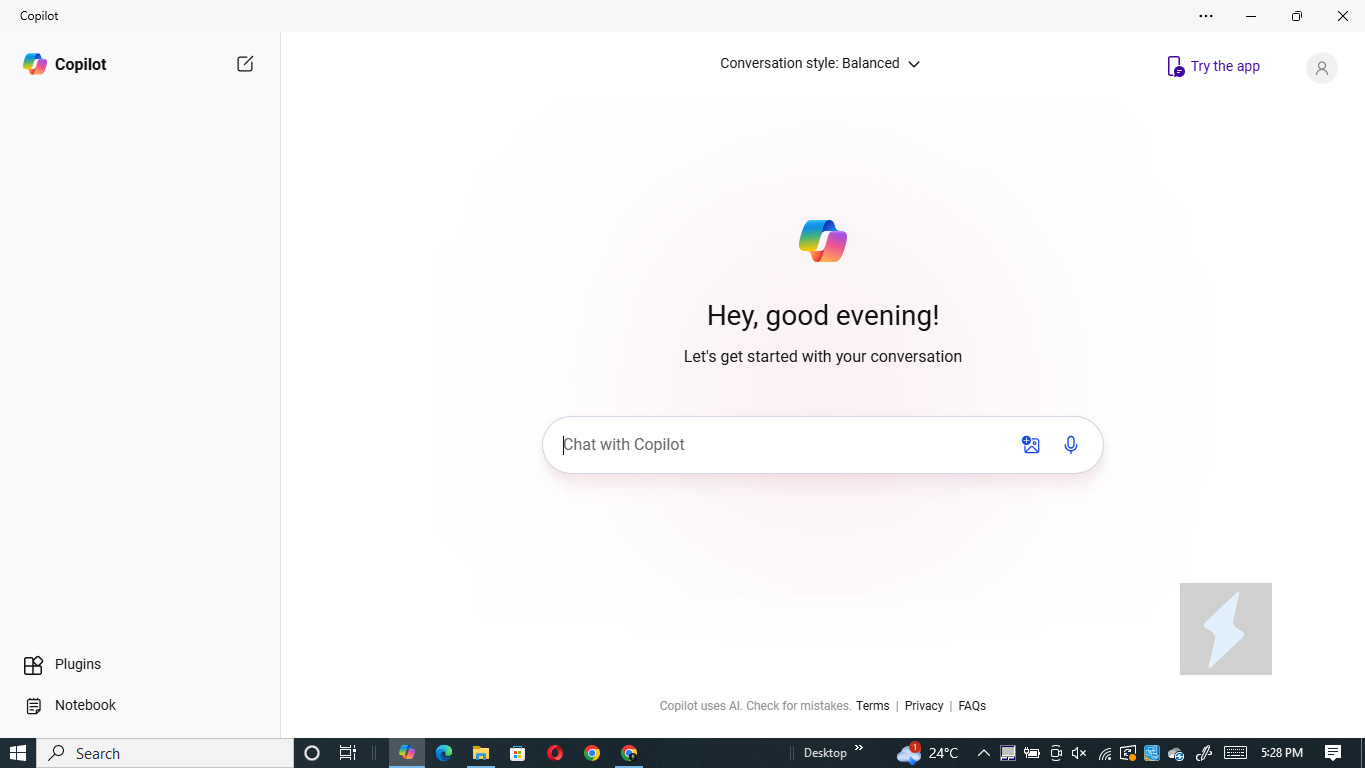Screen dimensions: 1365x768
Task: Click the muted volume speaker icon
Action: click(x=1079, y=753)
